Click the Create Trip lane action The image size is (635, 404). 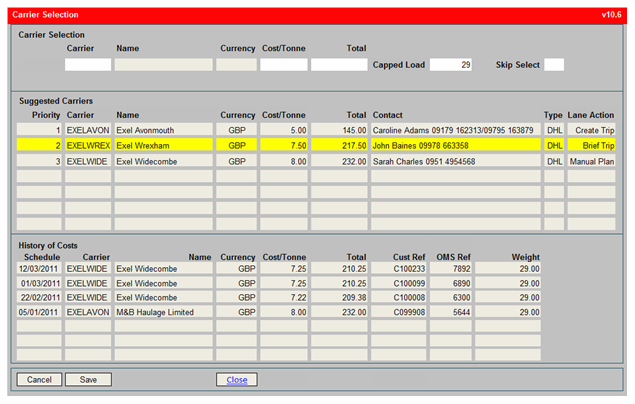[591, 130]
